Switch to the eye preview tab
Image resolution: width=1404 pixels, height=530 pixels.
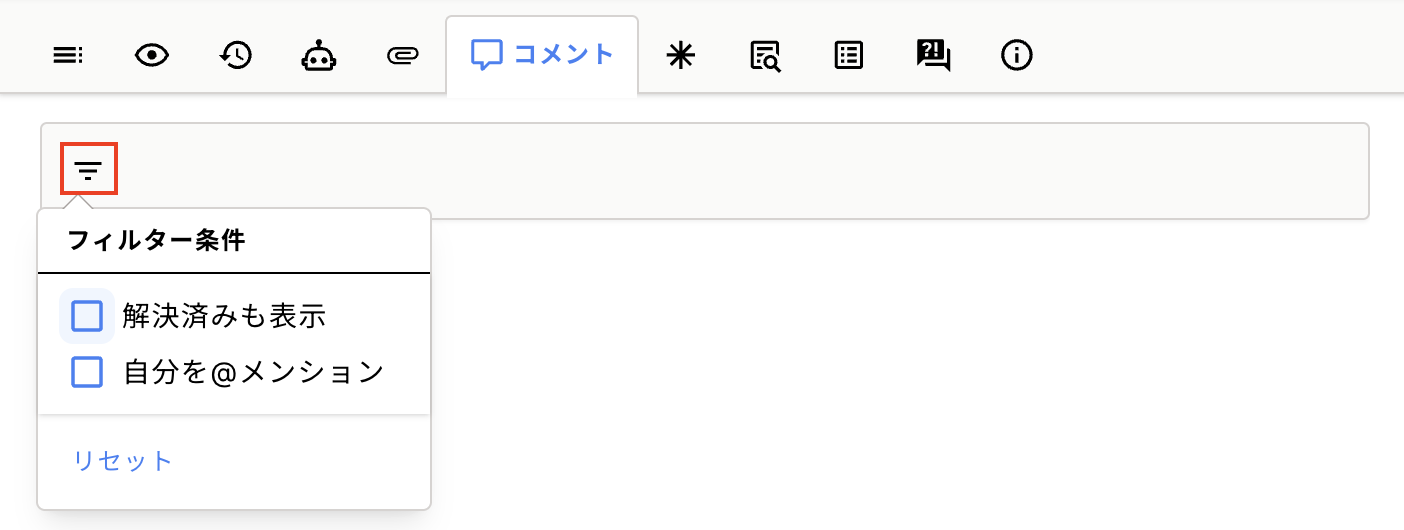coord(151,56)
